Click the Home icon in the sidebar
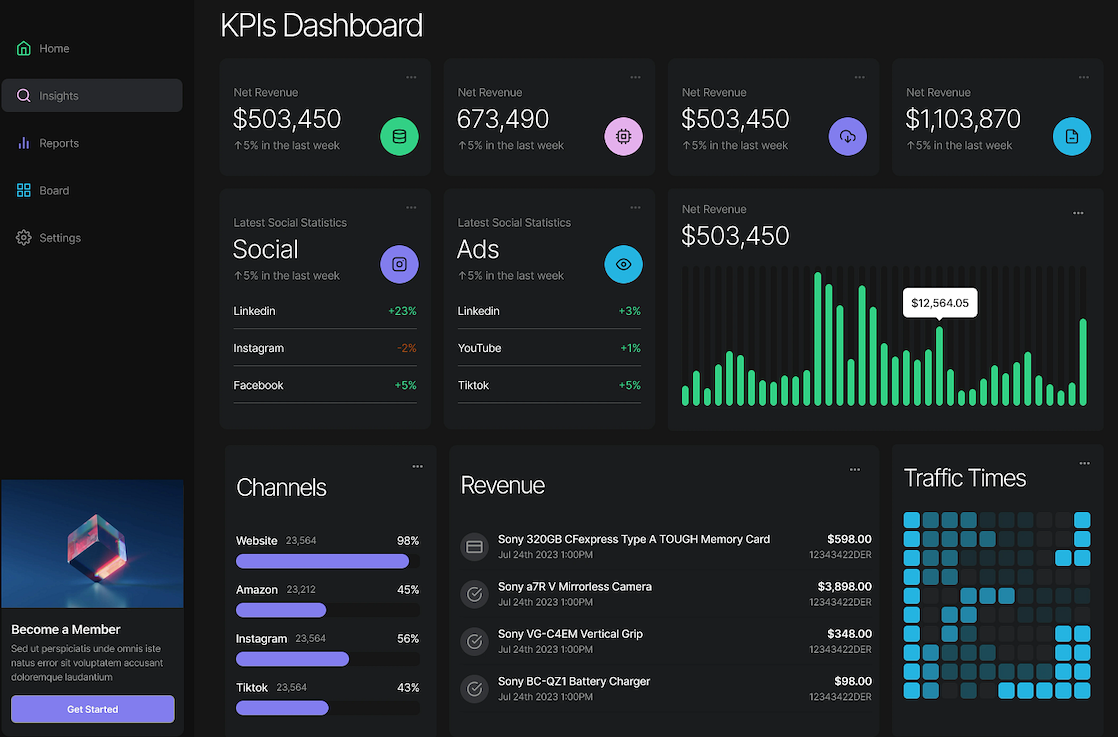 point(22,48)
